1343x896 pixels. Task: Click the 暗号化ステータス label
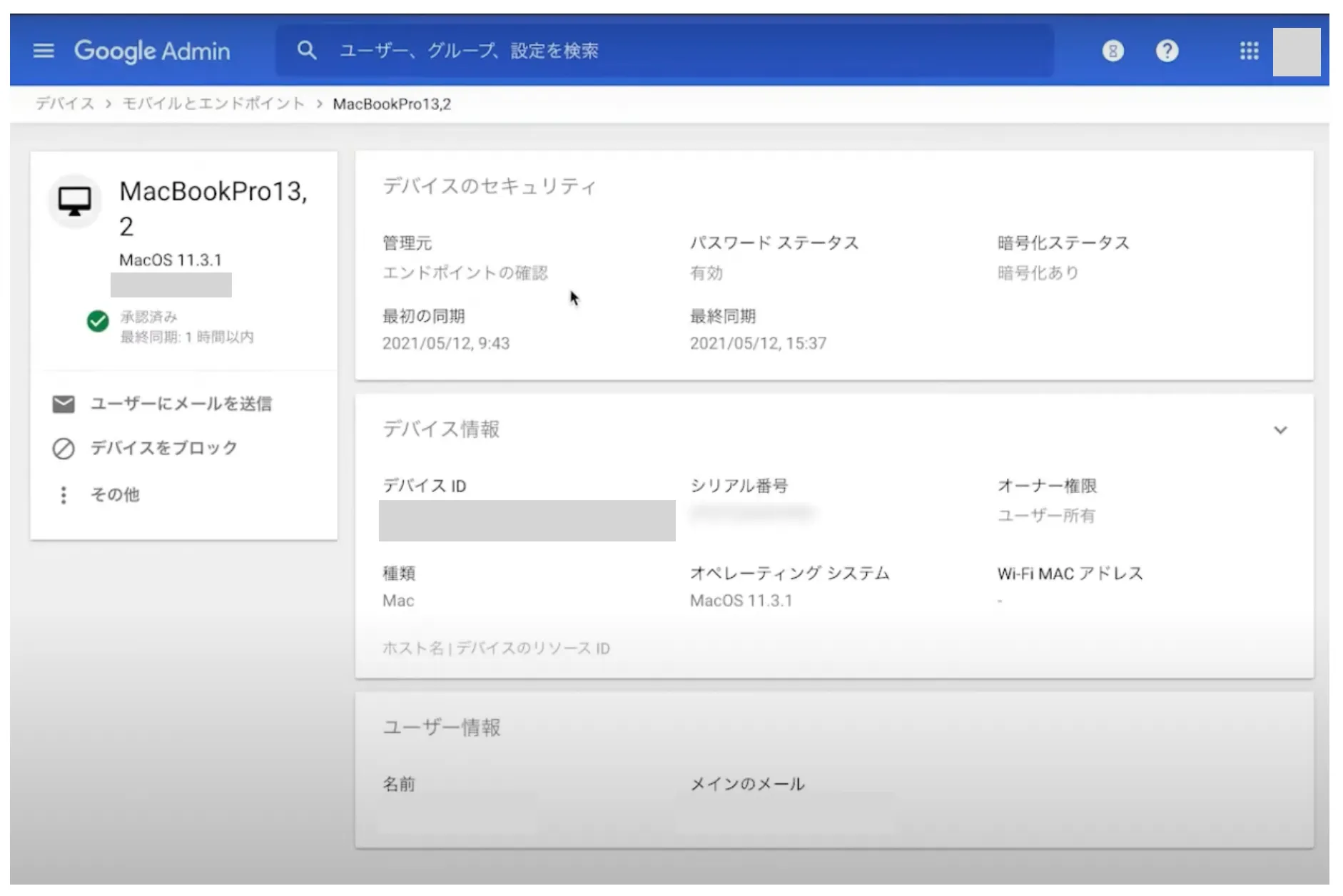(1063, 243)
